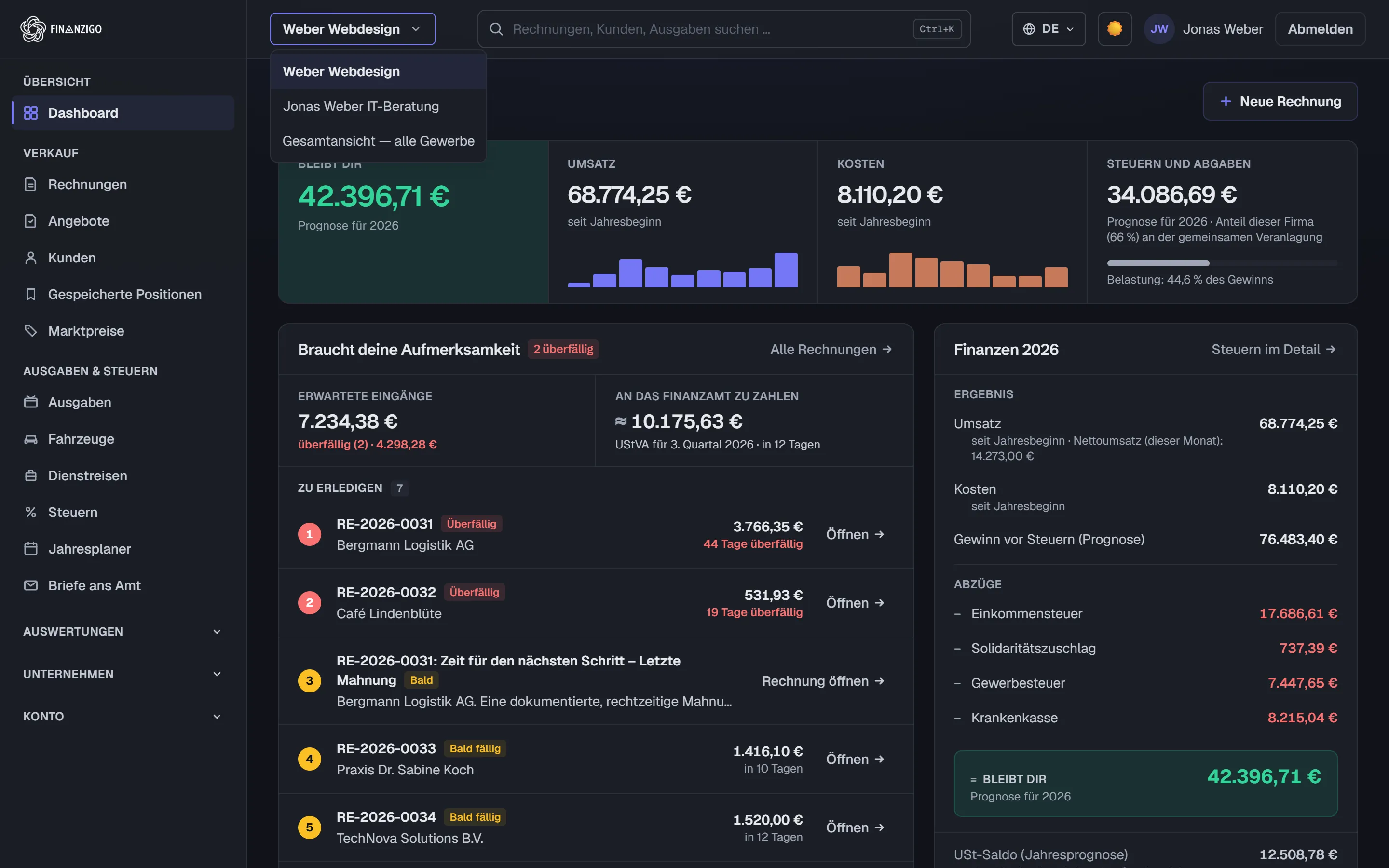Click the search magnifier icon
The width and height of the screenshot is (1389, 868).
click(x=496, y=29)
